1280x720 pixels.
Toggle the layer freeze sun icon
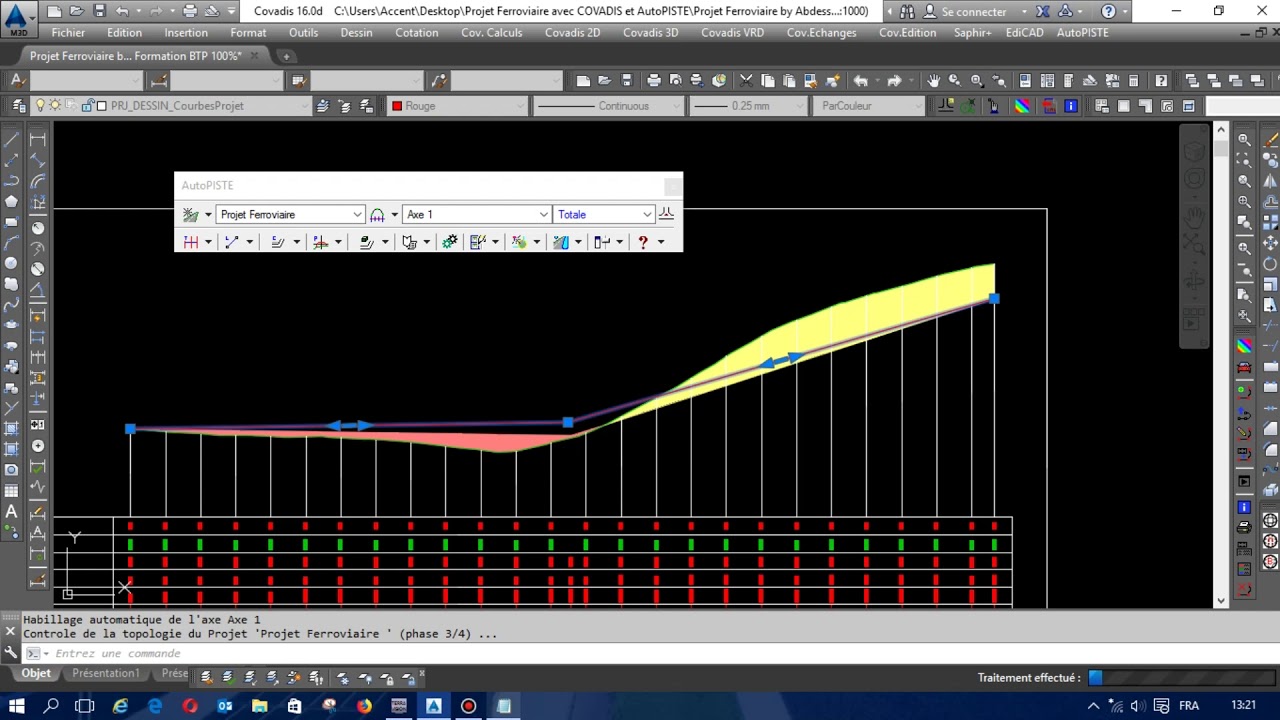(56, 105)
